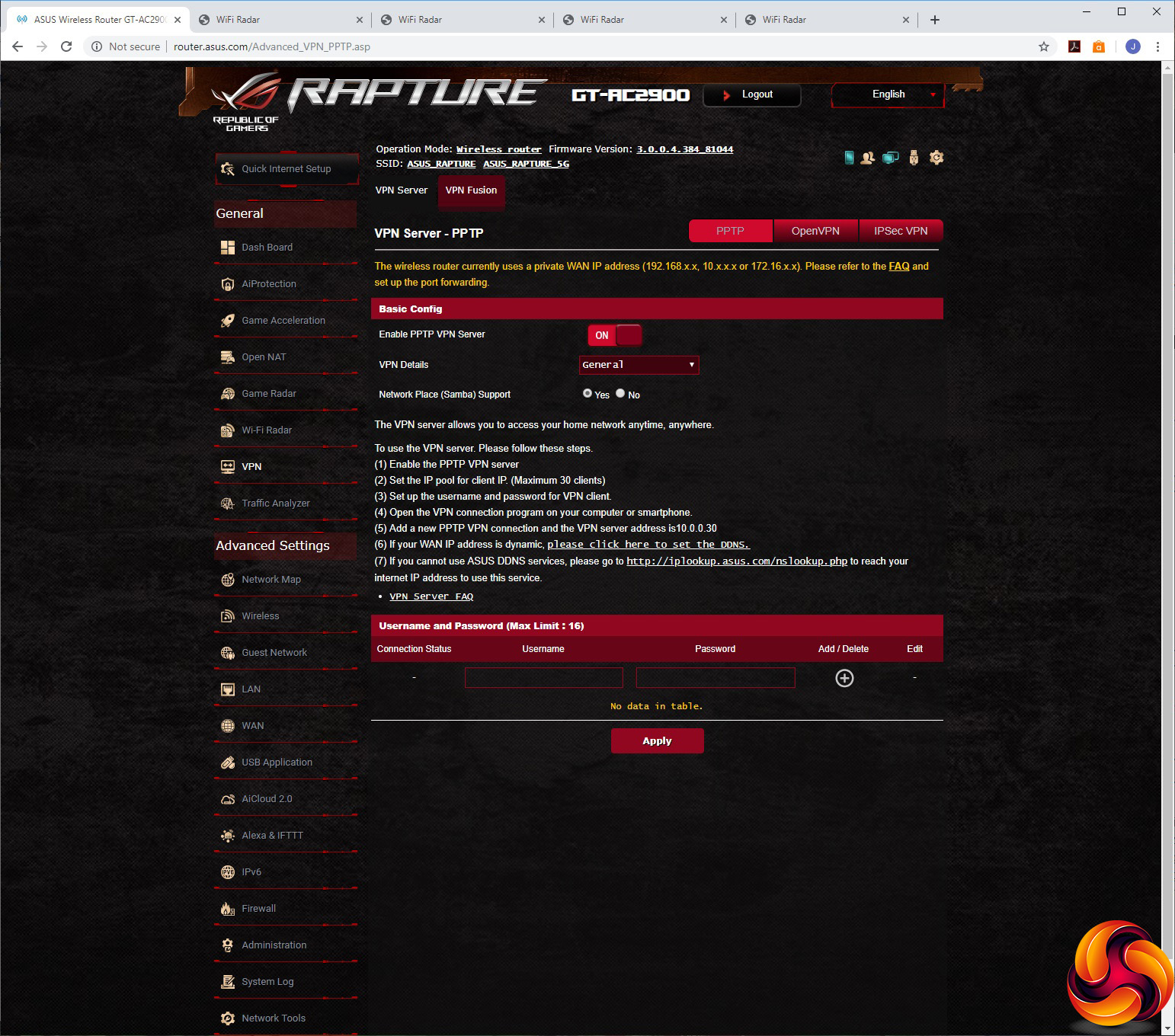
Task: Click the IPv6 icon
Action: [x=227, y=872]
